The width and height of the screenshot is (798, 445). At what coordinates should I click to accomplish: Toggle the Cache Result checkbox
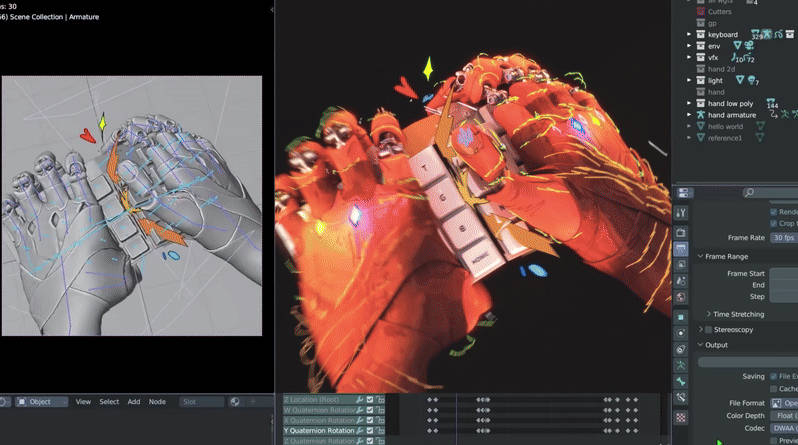coord(774,388)
